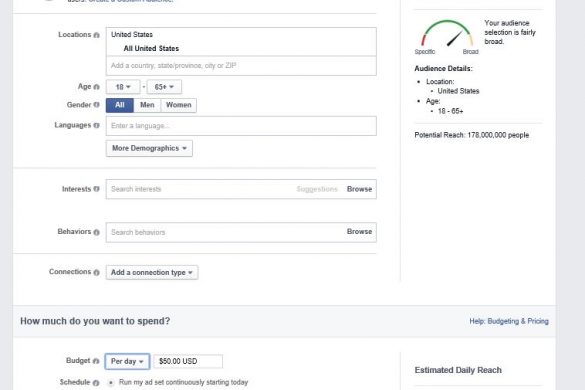Image resolution: width=585 pixels, height=390 pixels.
Task: Select the Men gender option
Action: tap(147, 105)
